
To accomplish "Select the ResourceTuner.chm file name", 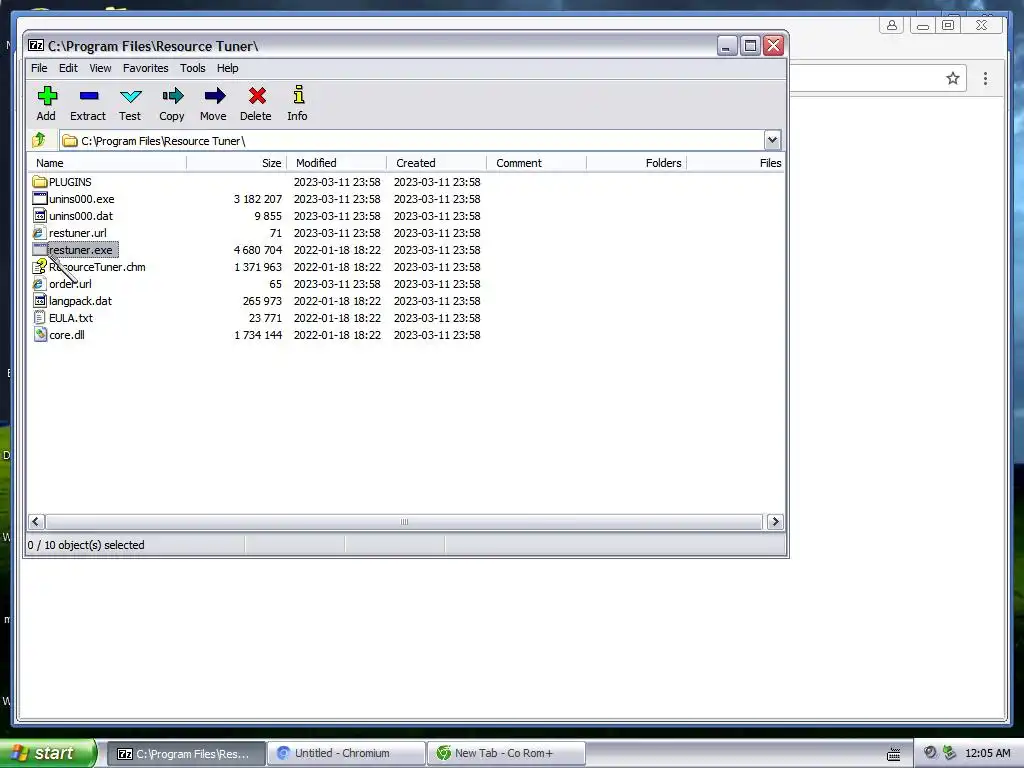I will tap(97, 266).
